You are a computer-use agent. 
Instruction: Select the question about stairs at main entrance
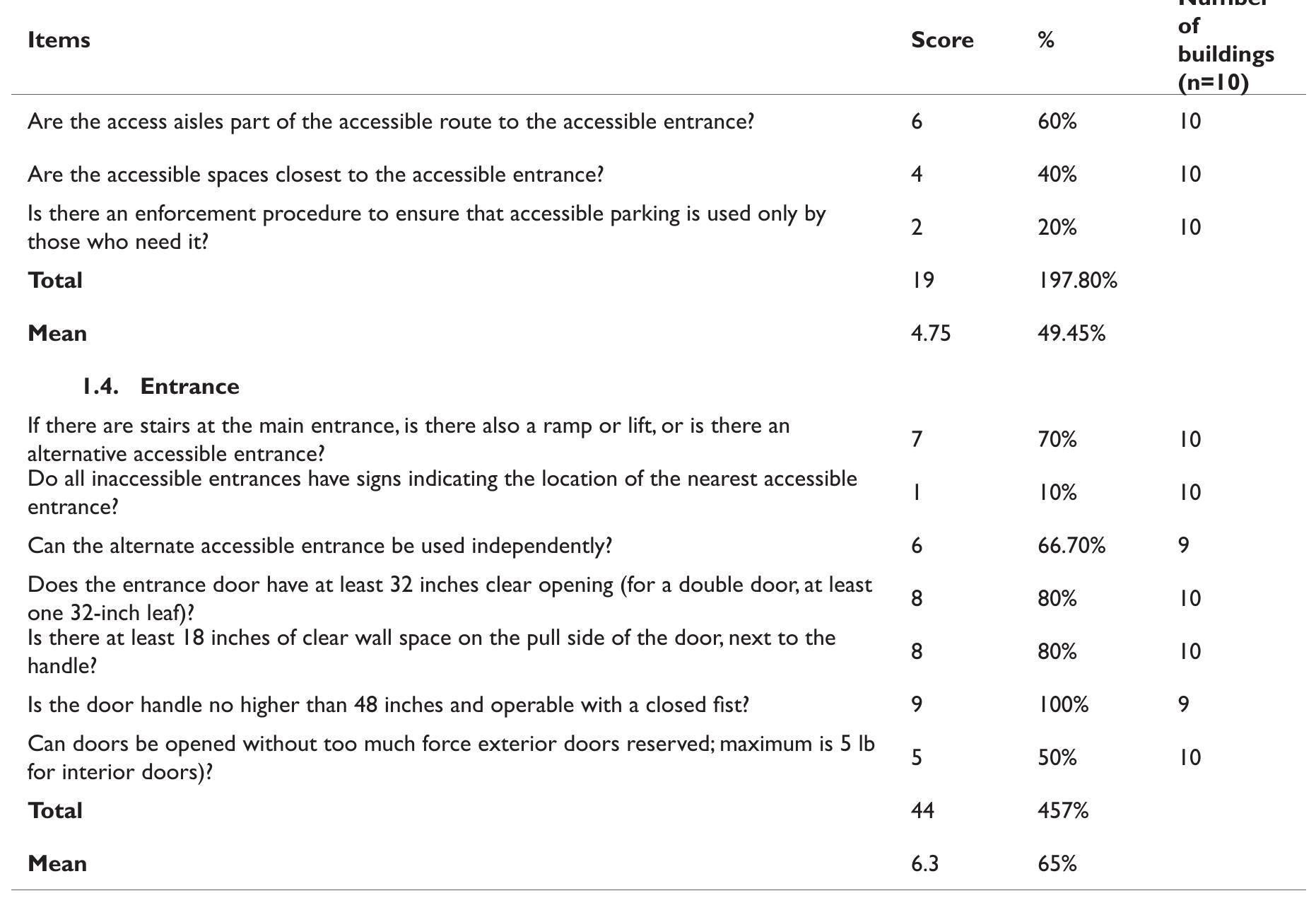[409, 439]
